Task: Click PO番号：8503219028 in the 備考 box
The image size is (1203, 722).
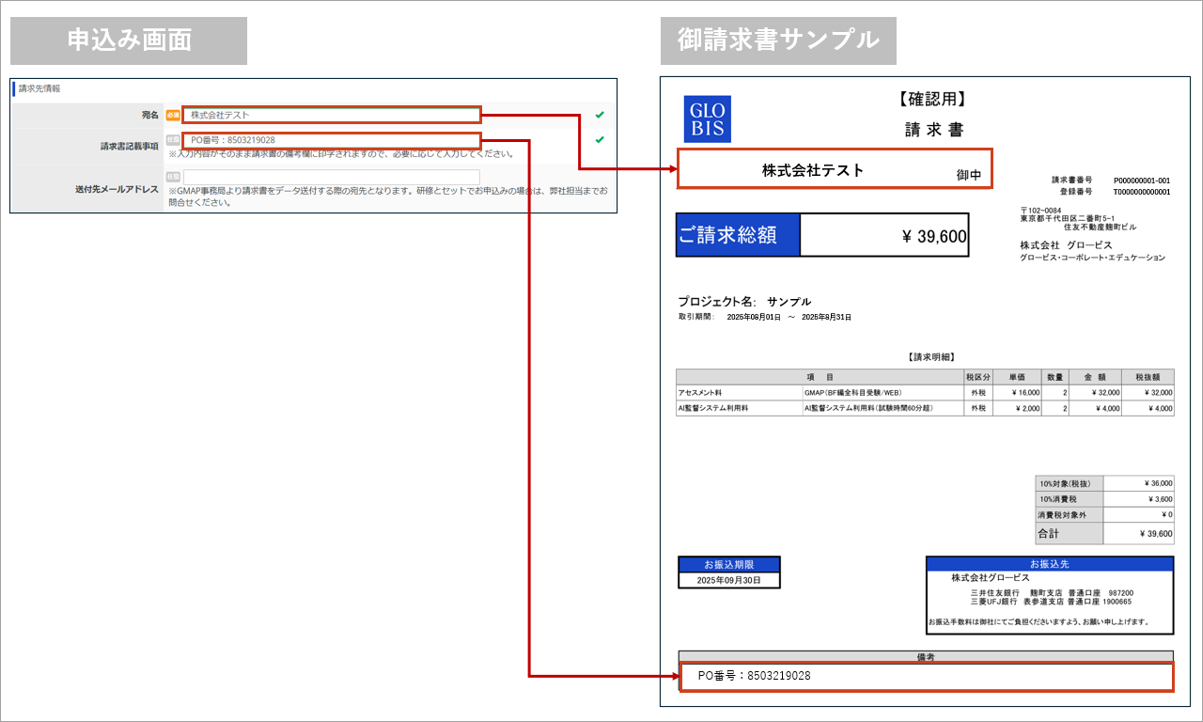Action: [x=754, y=677]
